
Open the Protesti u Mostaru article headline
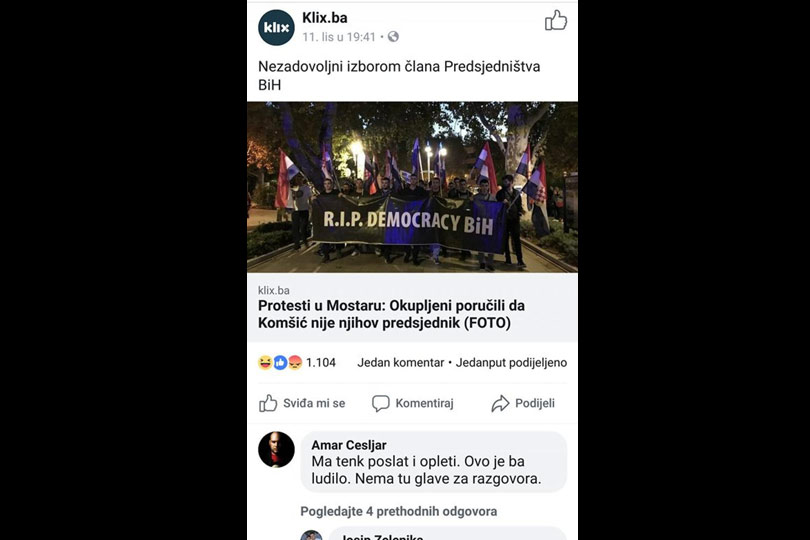pos(391,314)
